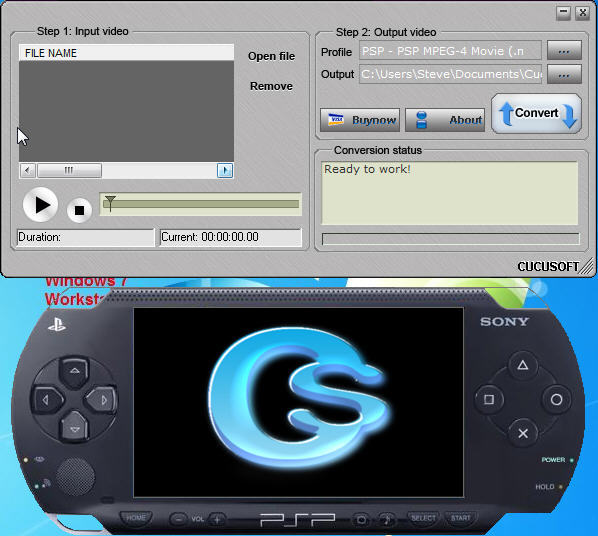Click Remove to delete selected file

click(x=271, y=86)
